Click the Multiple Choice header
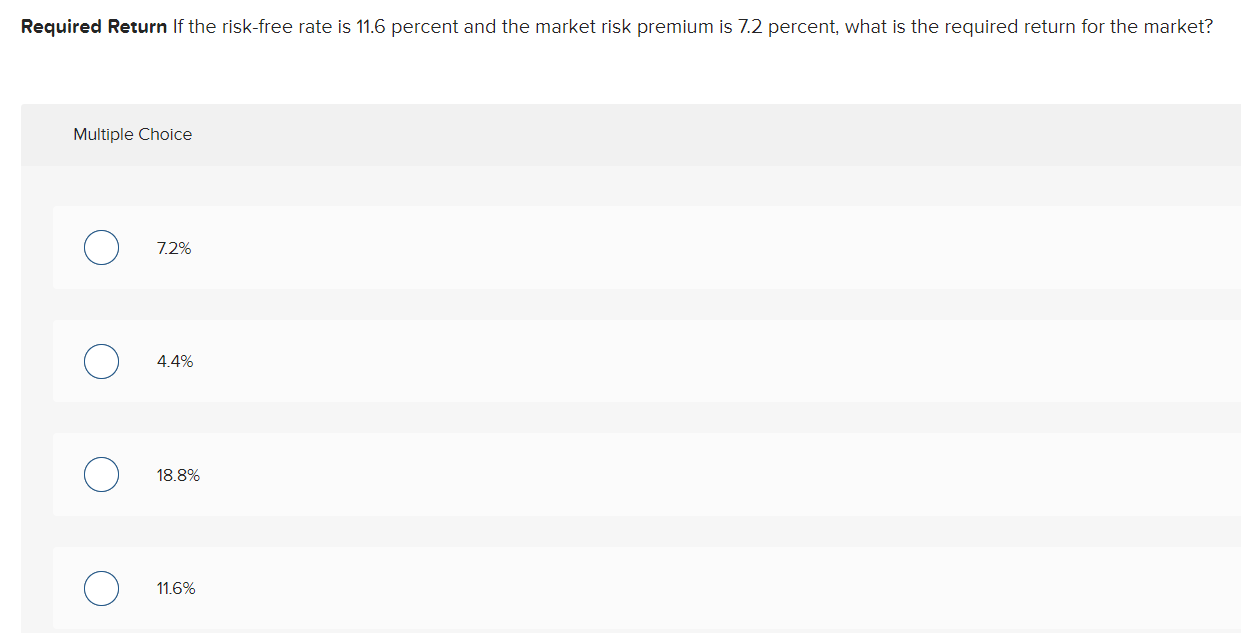This screenshot has width=1241, height=633. point(132,134)
